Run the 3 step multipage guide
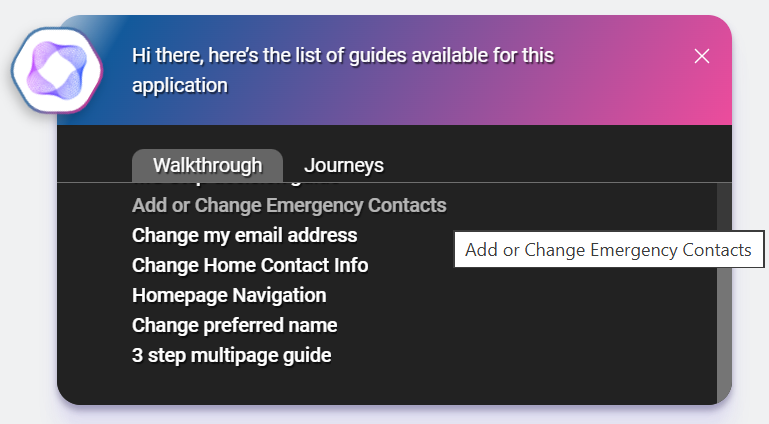The image size is (769, 424). tap(231, 356)
